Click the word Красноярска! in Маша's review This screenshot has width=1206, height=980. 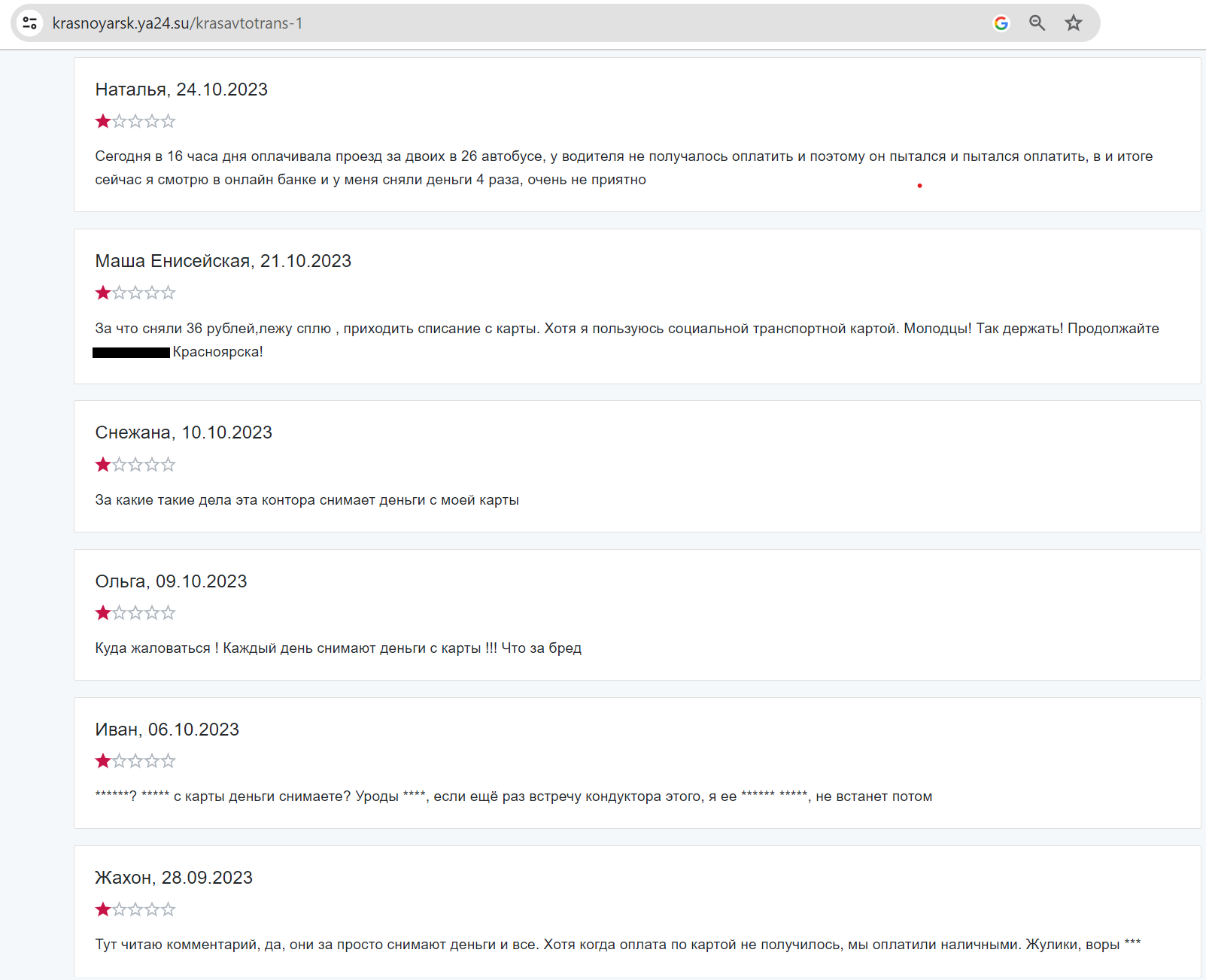[x=218, y=352]
